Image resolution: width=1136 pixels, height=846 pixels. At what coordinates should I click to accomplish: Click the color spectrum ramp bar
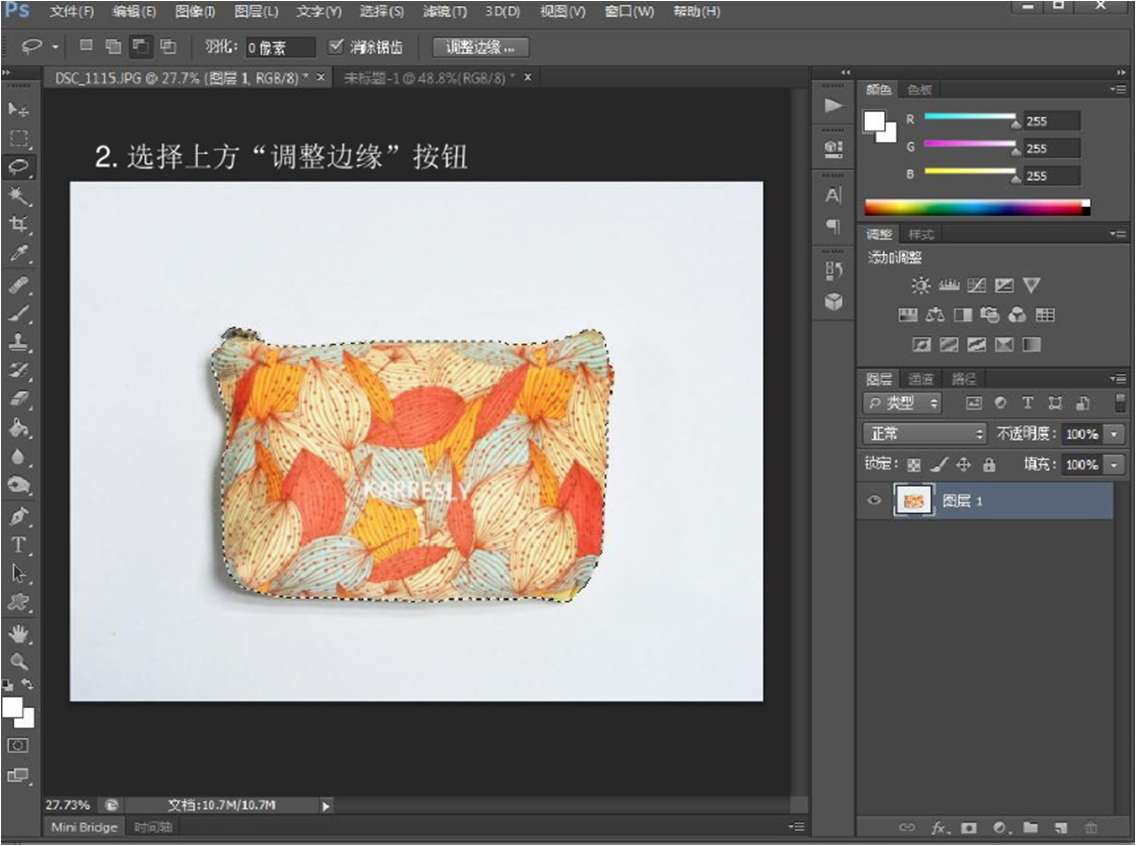(x=976, y=208)
